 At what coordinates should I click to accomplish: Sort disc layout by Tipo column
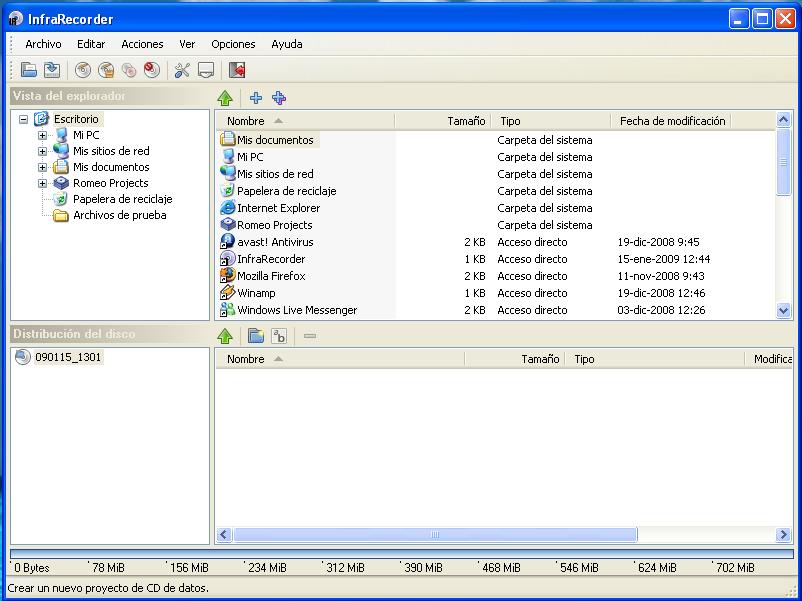point(655,359)
